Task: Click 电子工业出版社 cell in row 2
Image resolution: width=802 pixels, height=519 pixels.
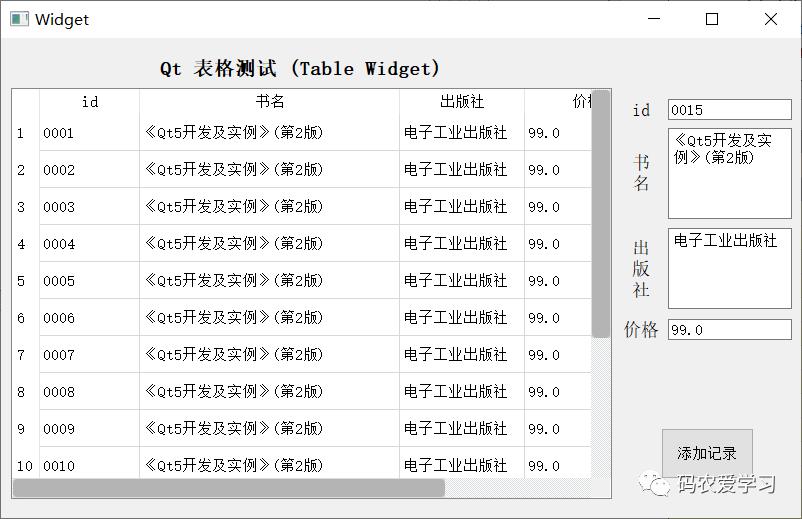Action: tap(462, 170)
